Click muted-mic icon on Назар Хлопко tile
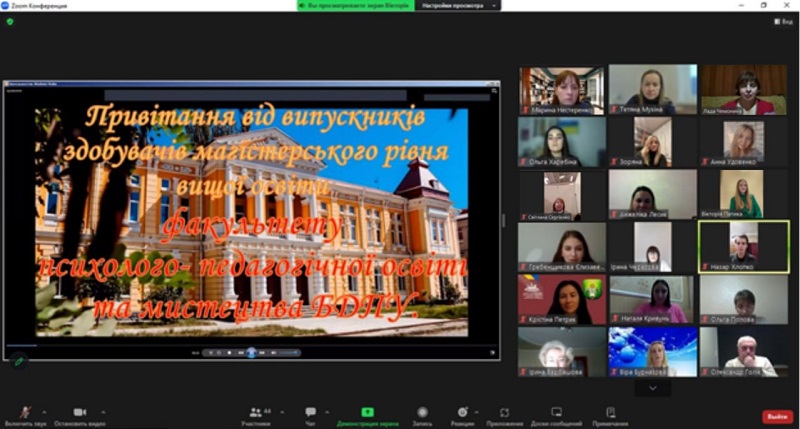The image size is (800, 429). tap(706, 267)
